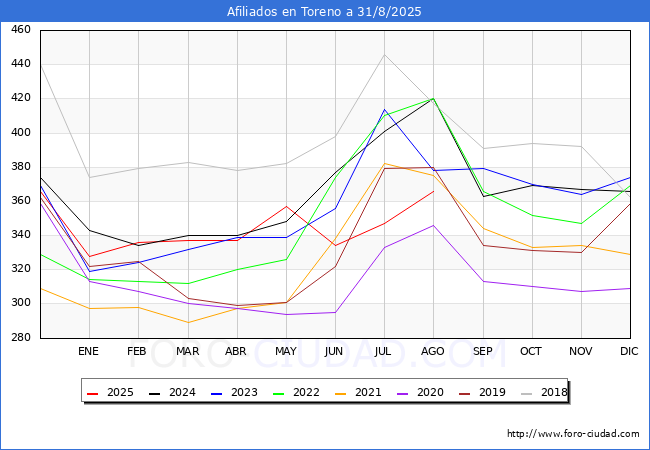Click the orange 2021 legend color swatch

click(341, 393)
